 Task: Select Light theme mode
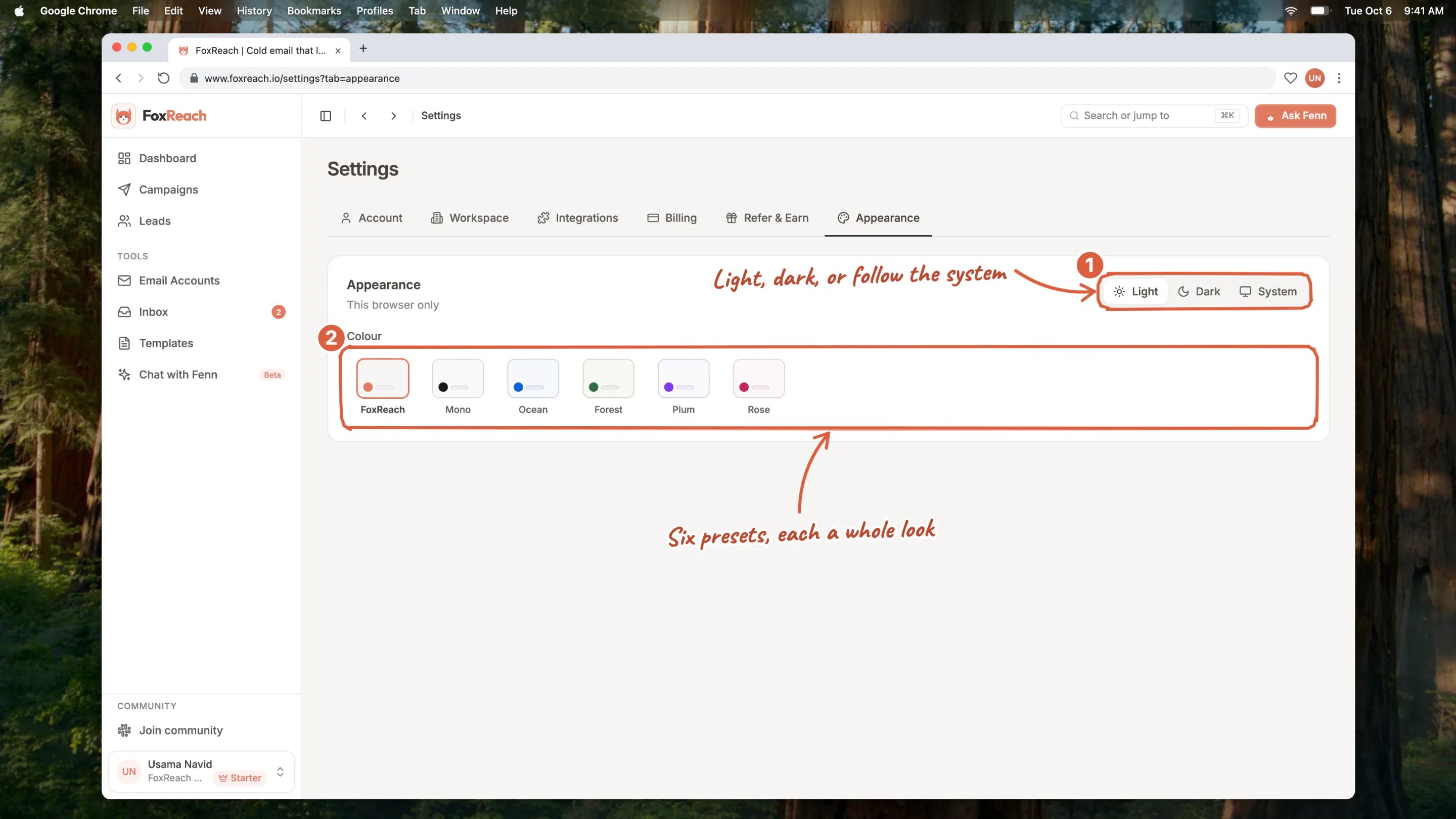[x=1135, y=292]
